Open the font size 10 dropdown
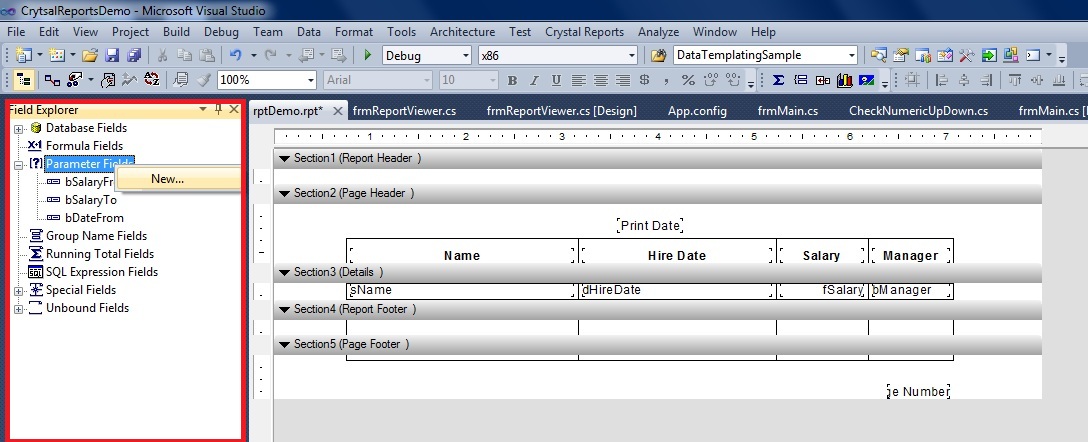The width and height of the screenshot is (1088, 442). 493,80
